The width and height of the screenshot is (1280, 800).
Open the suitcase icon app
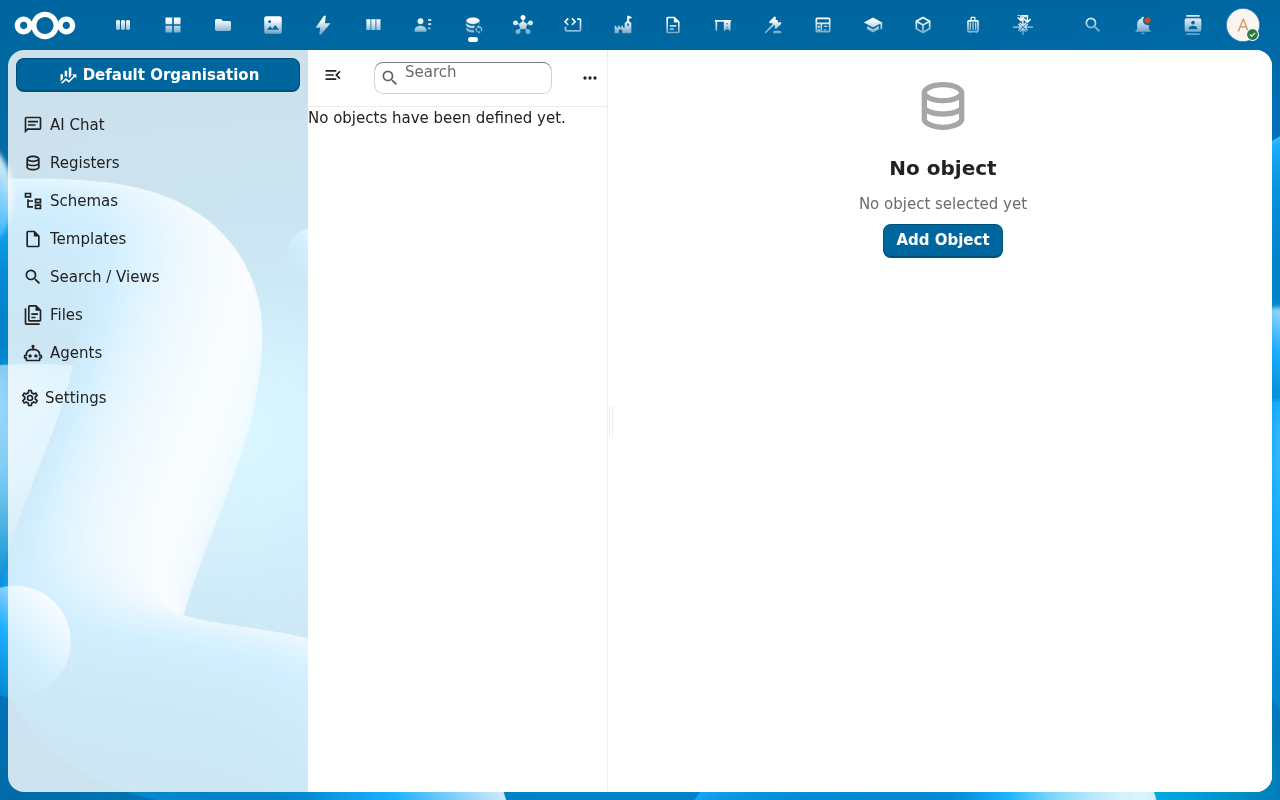(x=973, y=25)
